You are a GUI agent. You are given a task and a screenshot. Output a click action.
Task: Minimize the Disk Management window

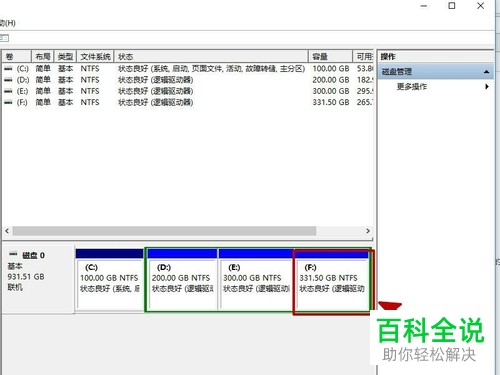click(x=424, y=6)
